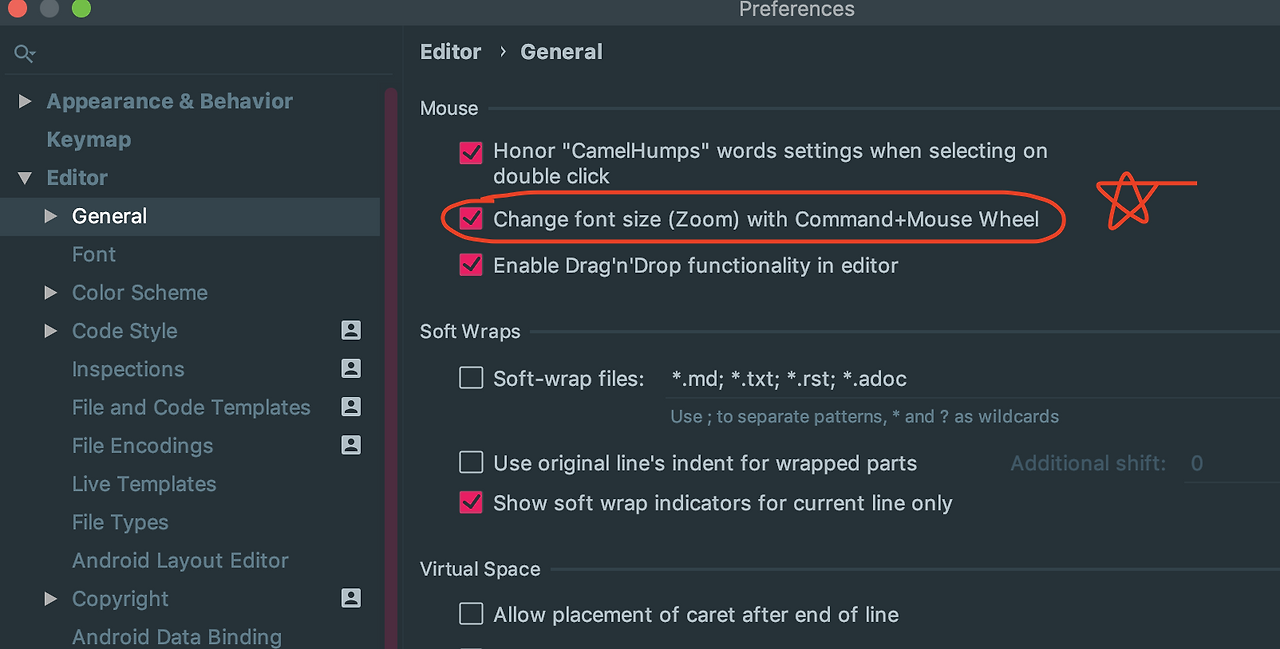Open the Keymap settings page
This screenshot has width=1280, height=649.
(x=89, y=140)
